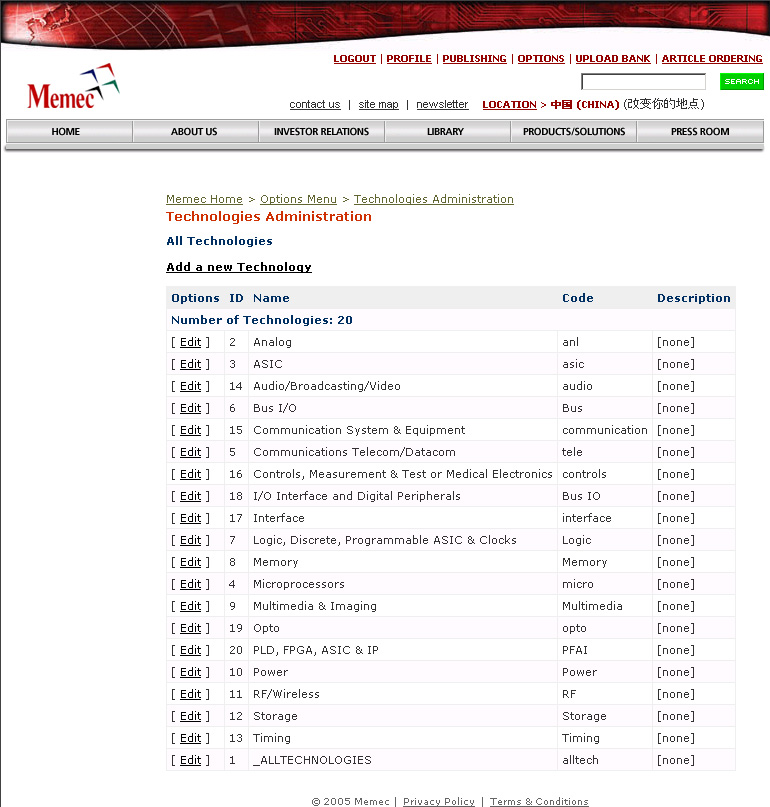This screenshot has height=807, width=770.
Task: Edit the Interface row (ID 17)
Action: point(190,518)
